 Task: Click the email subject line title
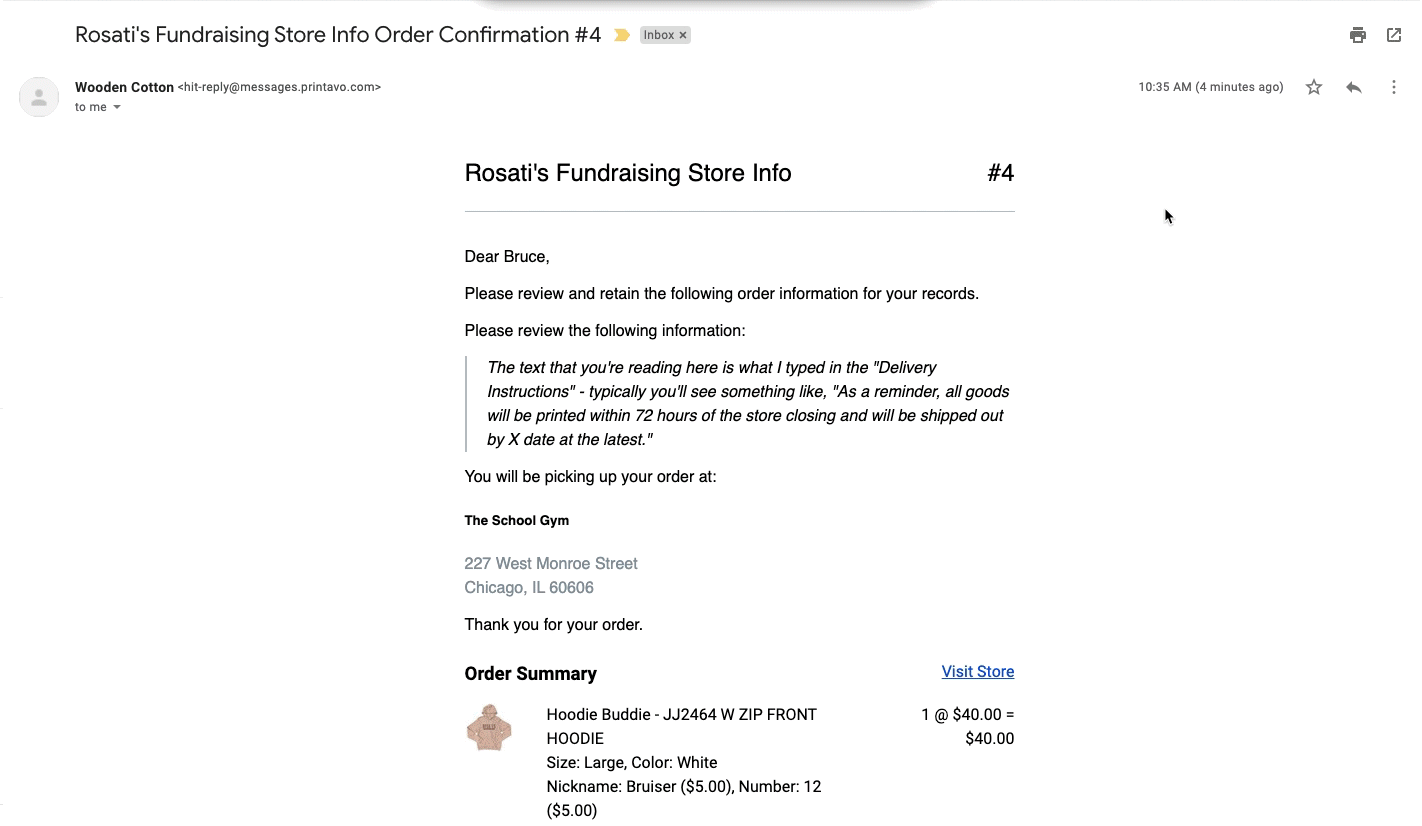point(338,35)
